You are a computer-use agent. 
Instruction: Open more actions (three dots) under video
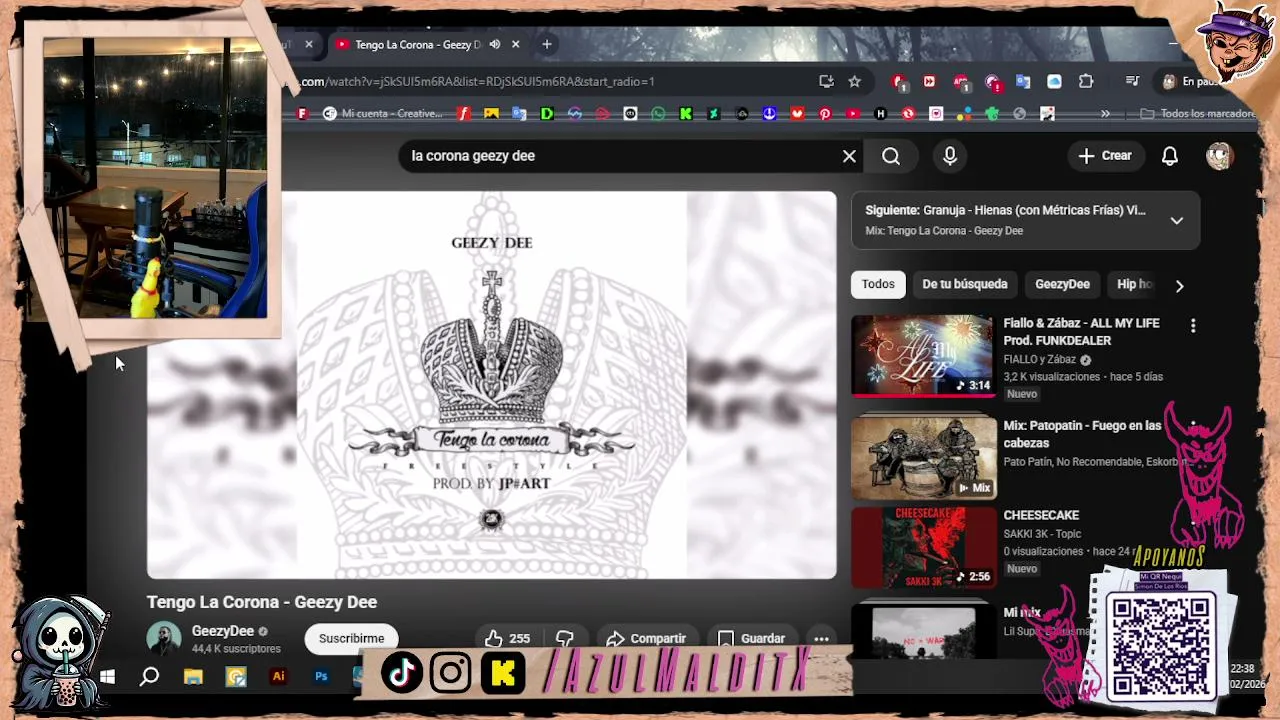click(x=821, y=638)
